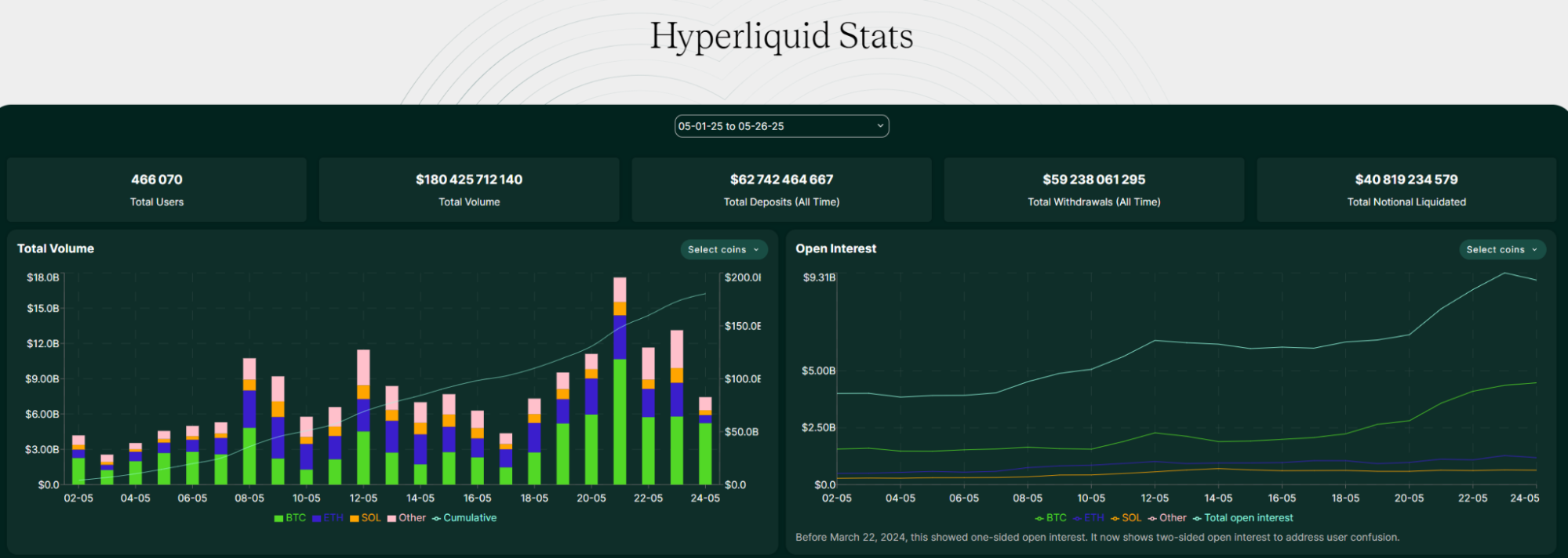Click the Total Notional Liquidated label
This screenshot has width=1568, height=558.
point(1406,202)
